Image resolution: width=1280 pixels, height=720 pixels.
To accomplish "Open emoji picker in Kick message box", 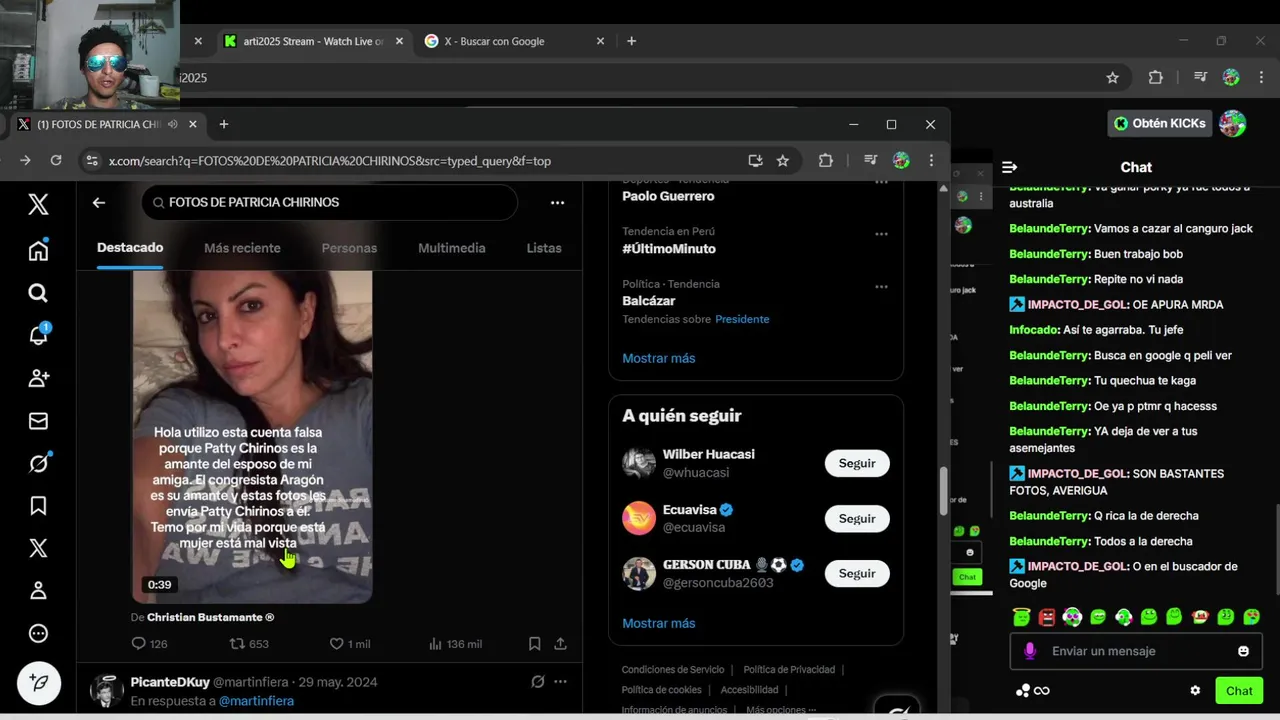I will pyautogui.click(x=1243, y=651).
